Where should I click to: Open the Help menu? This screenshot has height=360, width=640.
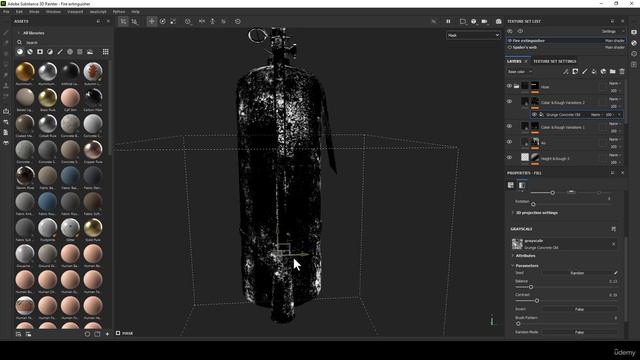click(x=136, y=12)
